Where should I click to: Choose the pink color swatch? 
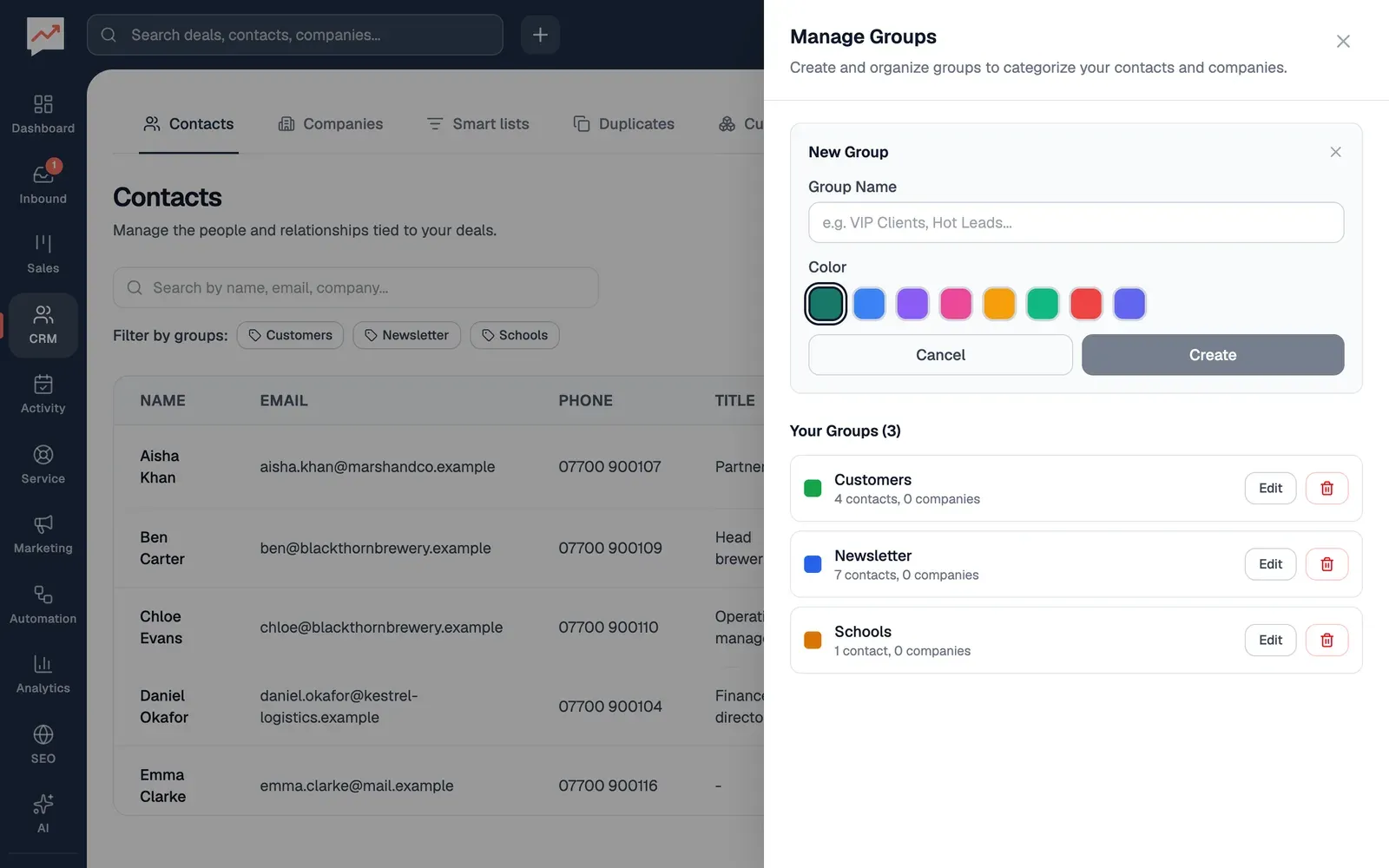point(956,304)
